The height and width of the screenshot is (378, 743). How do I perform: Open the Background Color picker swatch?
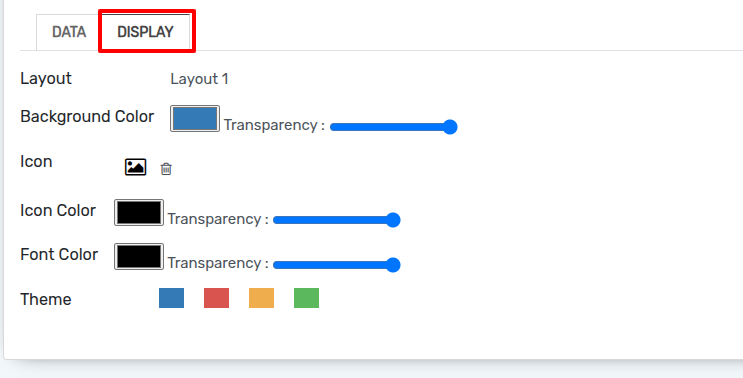pyautogui.click(x=195, y=118)
